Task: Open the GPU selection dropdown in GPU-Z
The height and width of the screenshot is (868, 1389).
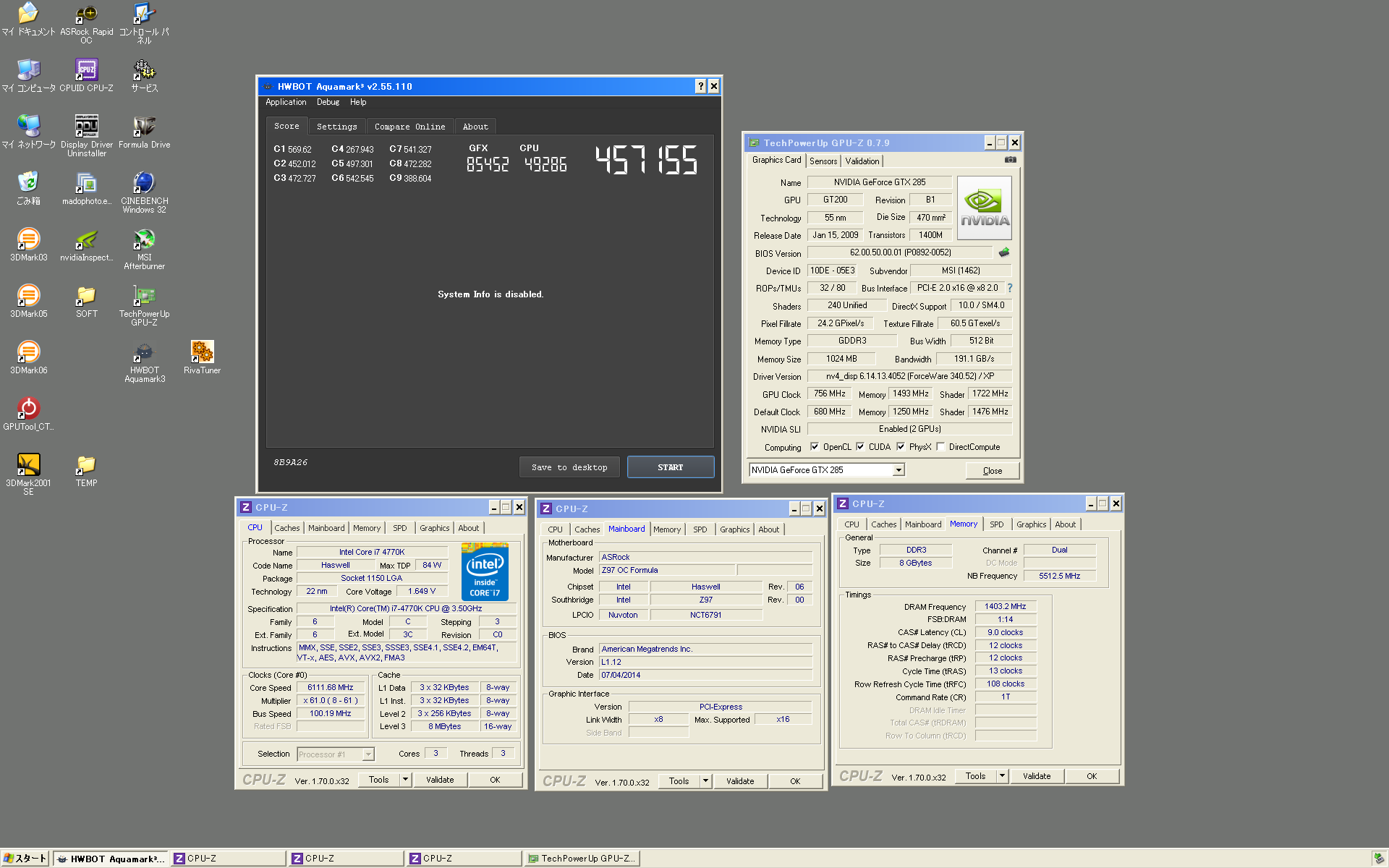Action: point(899,470)
